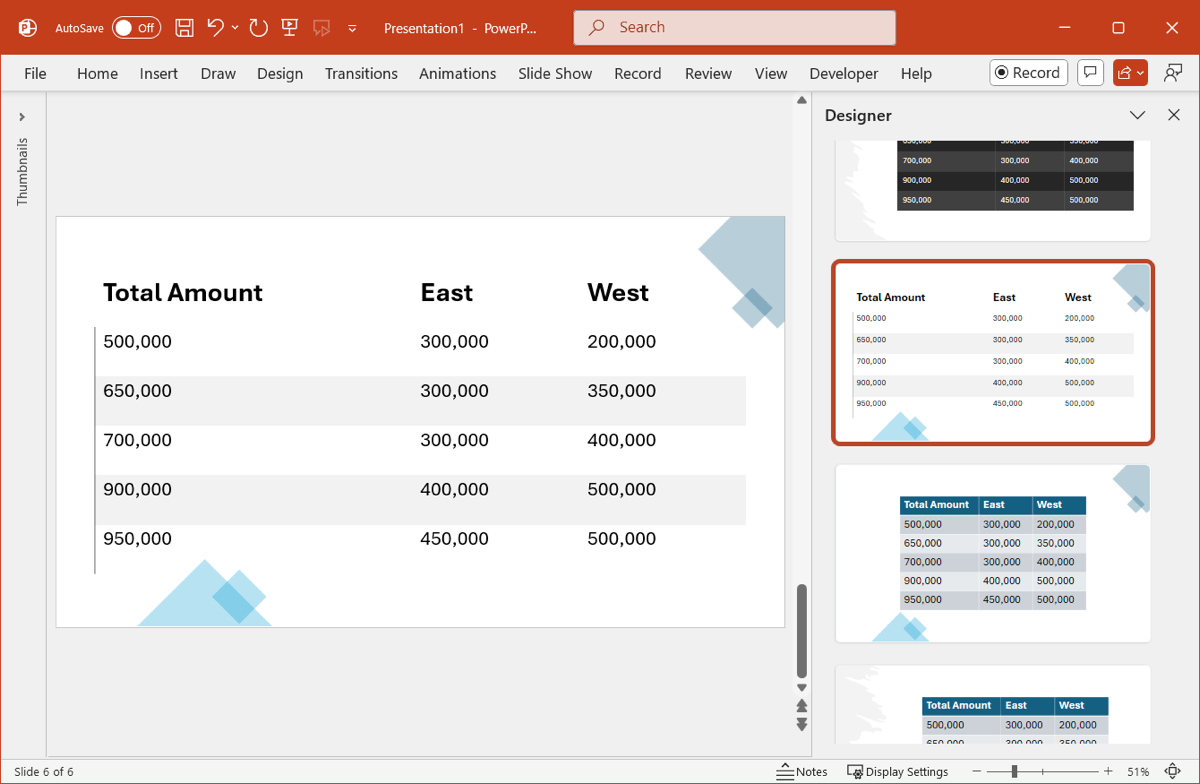Open Display Settings in status bar

(897, 772)
